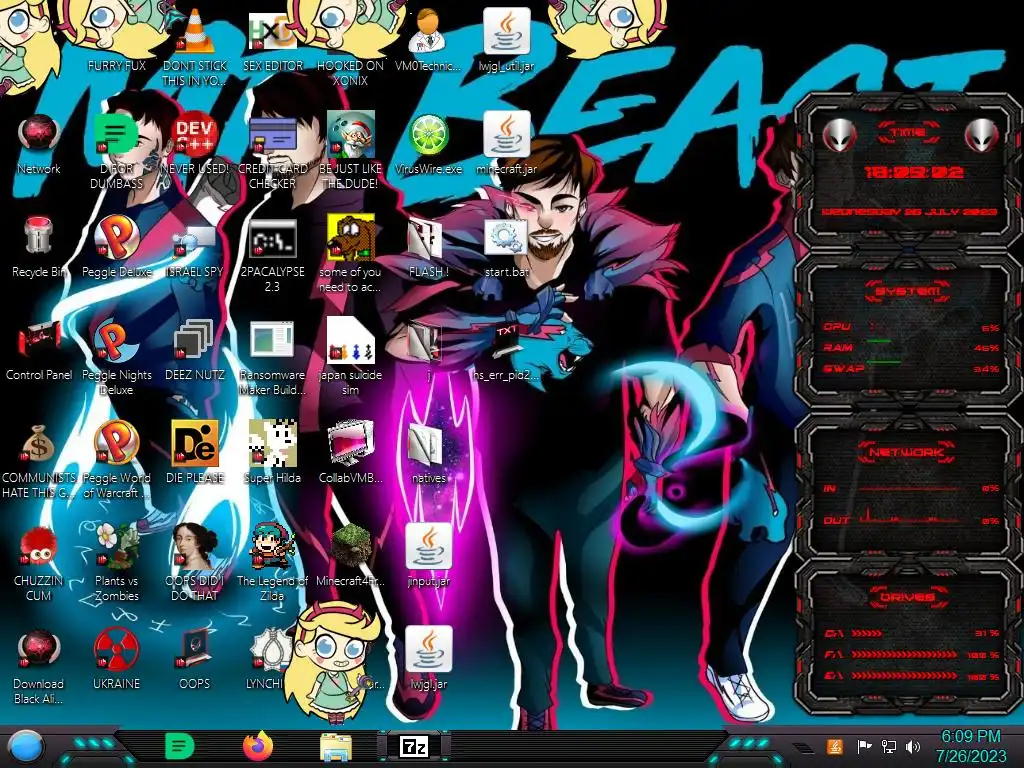The width and height of the screenshot is (1024, 768).
Task: Open the 'BE JUST LIKE THE DUDE!' Santa icon
Action: tap(351, 134)
